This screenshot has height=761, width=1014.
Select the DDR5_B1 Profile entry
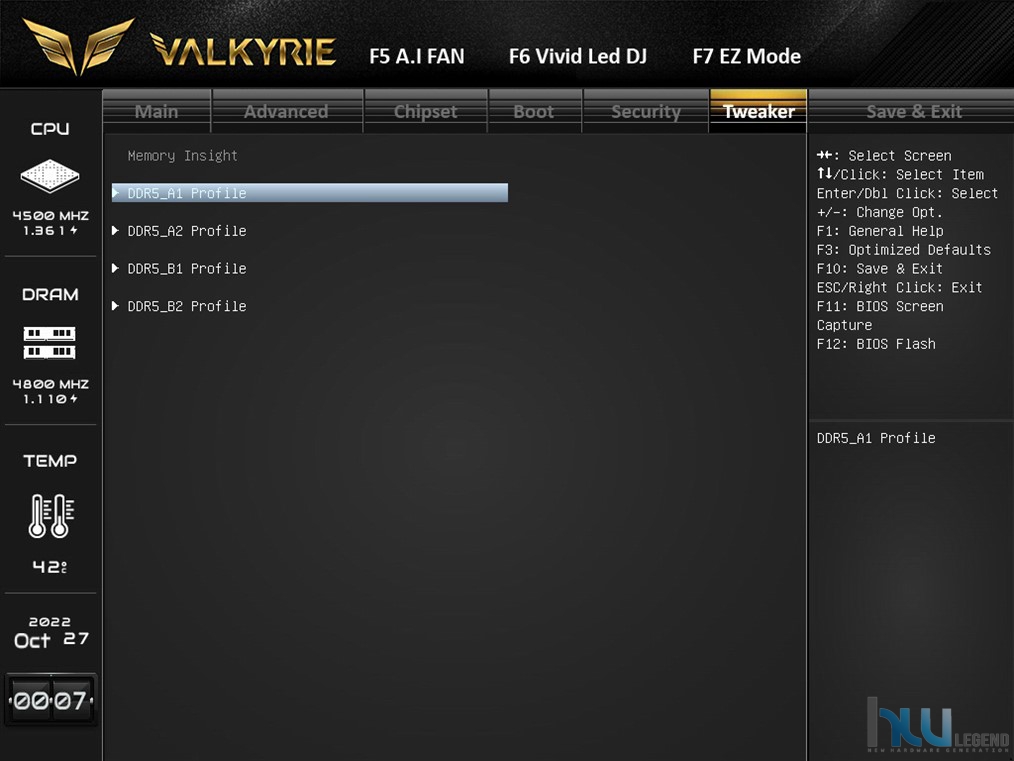[x=187, y=268]
